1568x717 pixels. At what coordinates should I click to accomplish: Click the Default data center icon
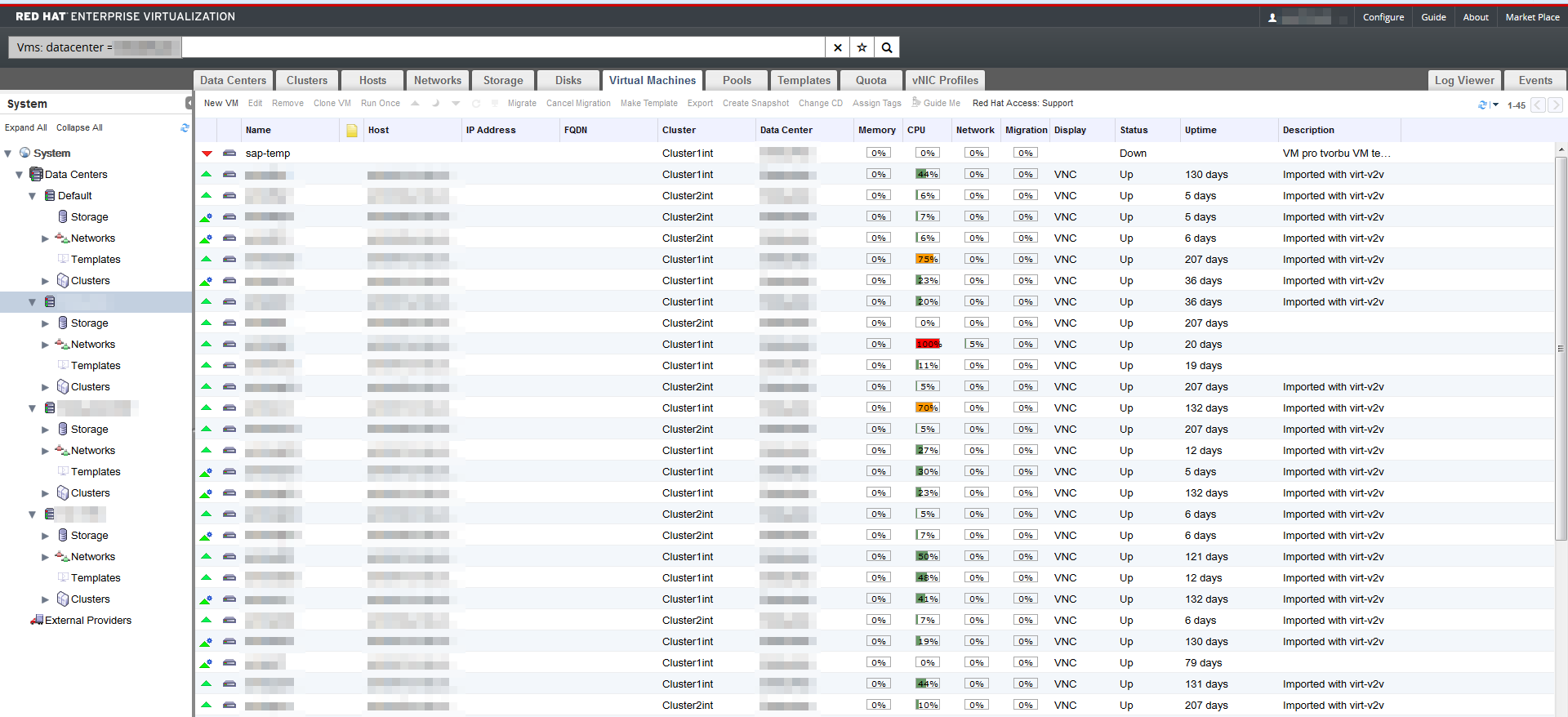(x=50, y=195)
